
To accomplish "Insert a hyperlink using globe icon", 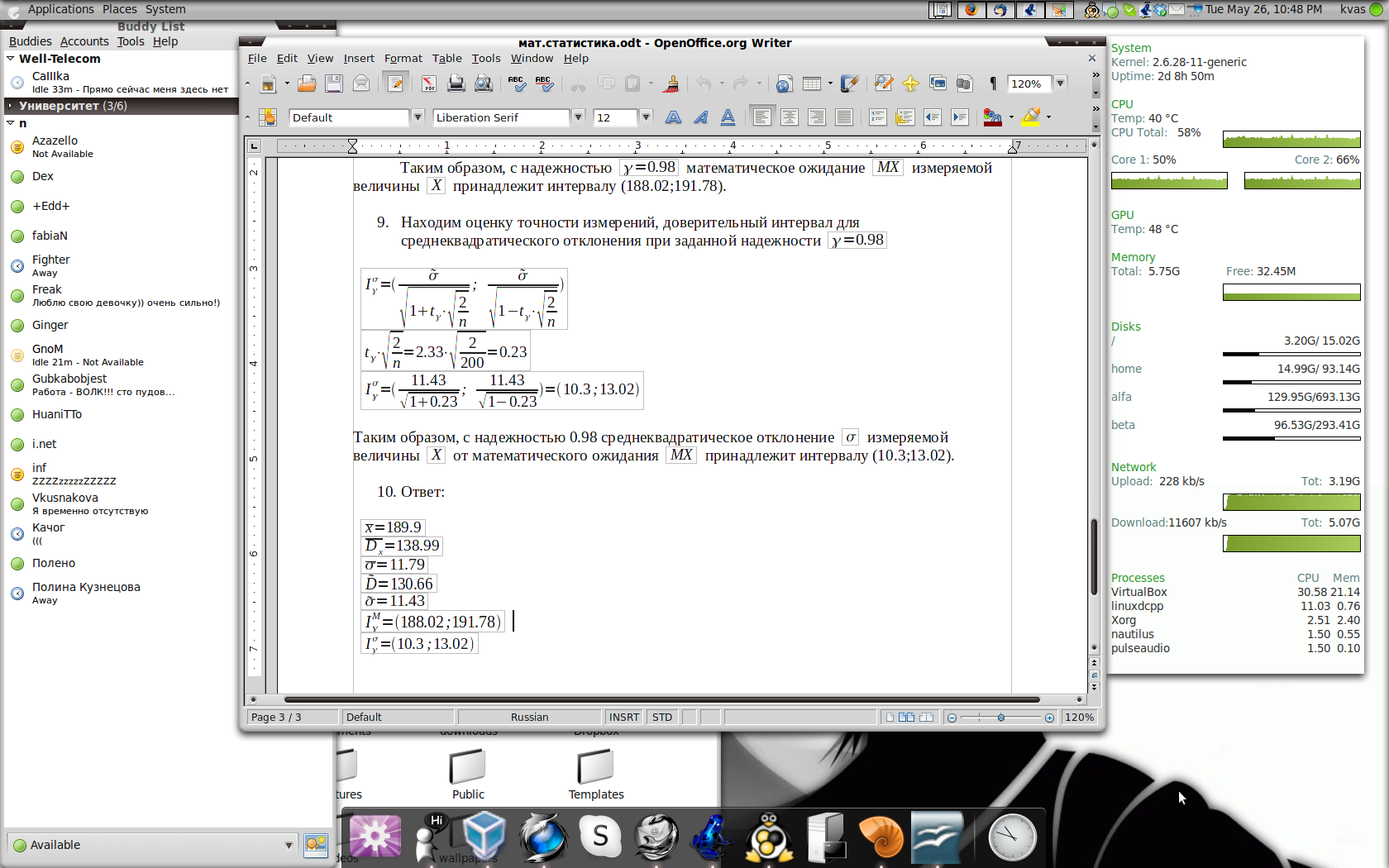I will [x=785, y=83].
